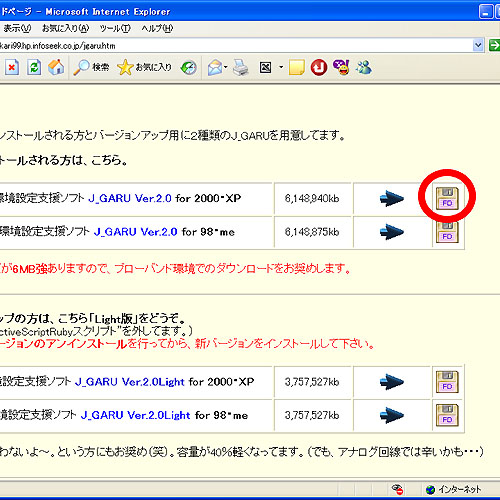
Task: Click the Mail envelope icon
Action: coord(215,68)
